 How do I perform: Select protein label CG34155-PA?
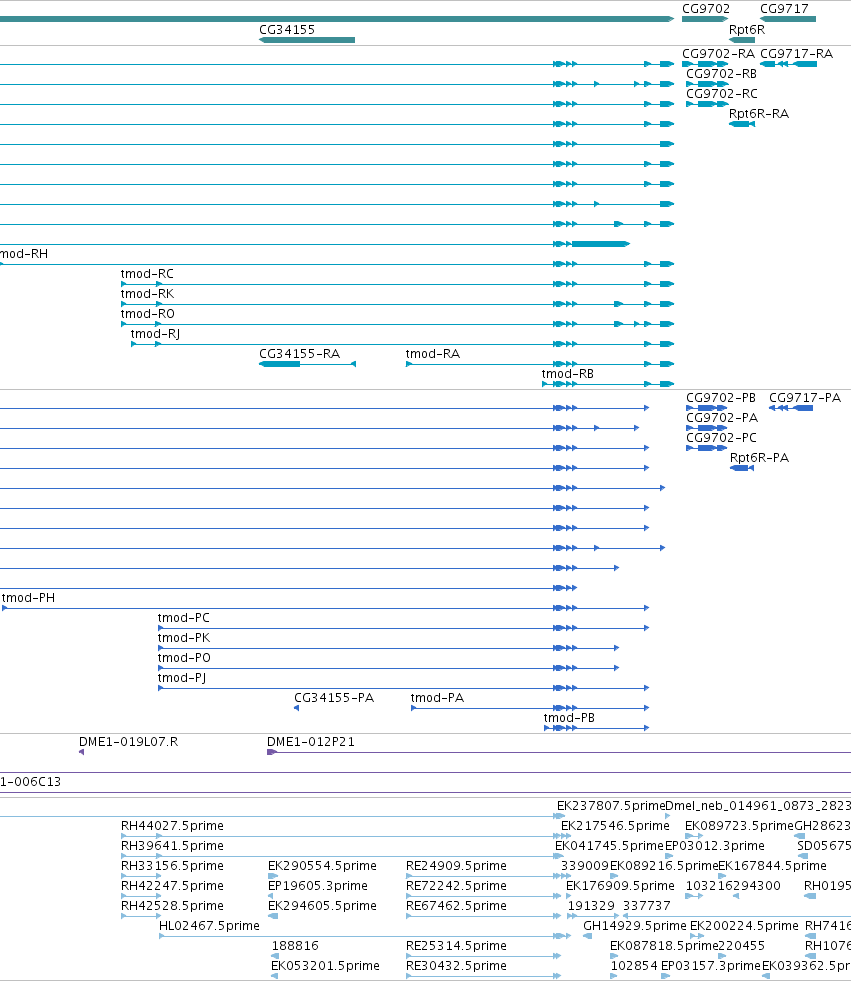pyautogui.click(x=334, y=698)
